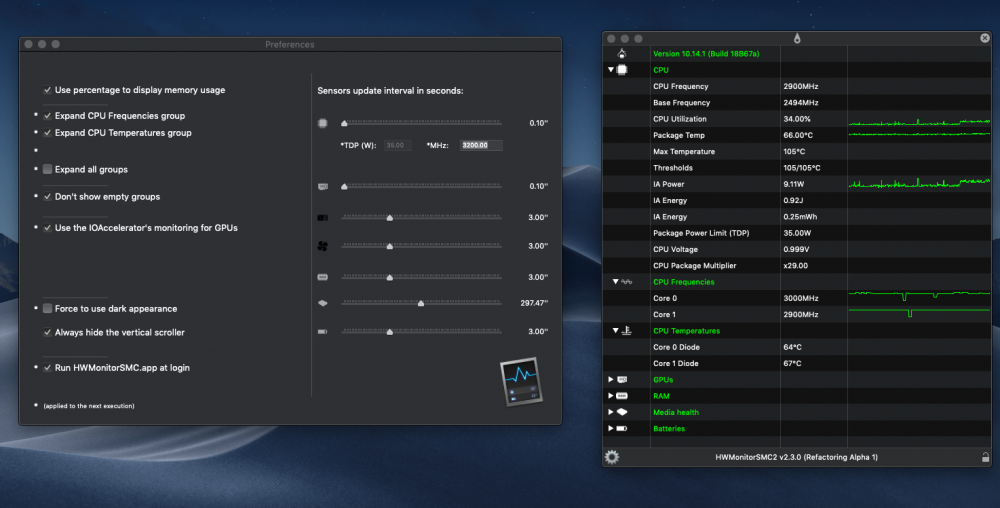
Task: Select the Package Temp row
Action: 797,135
